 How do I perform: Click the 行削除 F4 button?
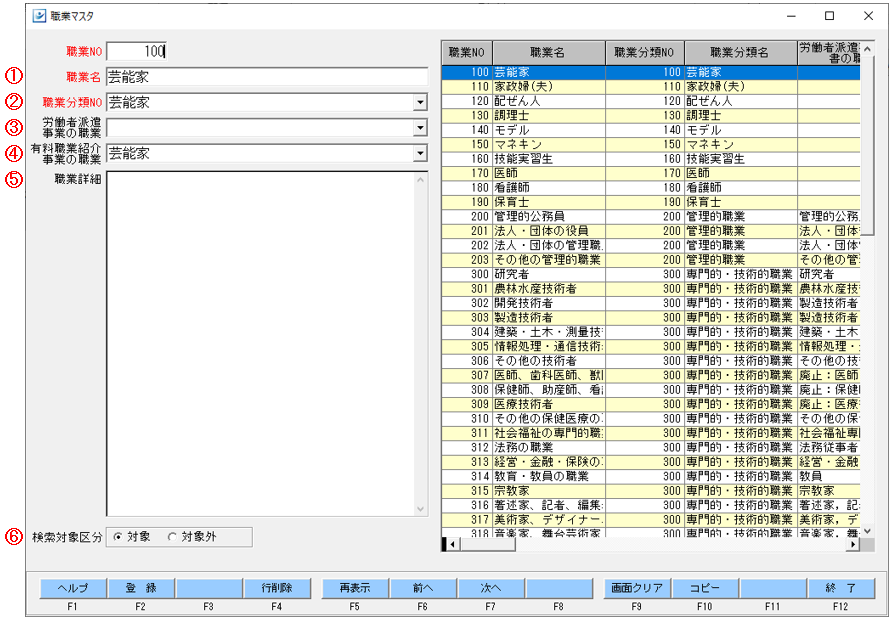coord(277,588)
